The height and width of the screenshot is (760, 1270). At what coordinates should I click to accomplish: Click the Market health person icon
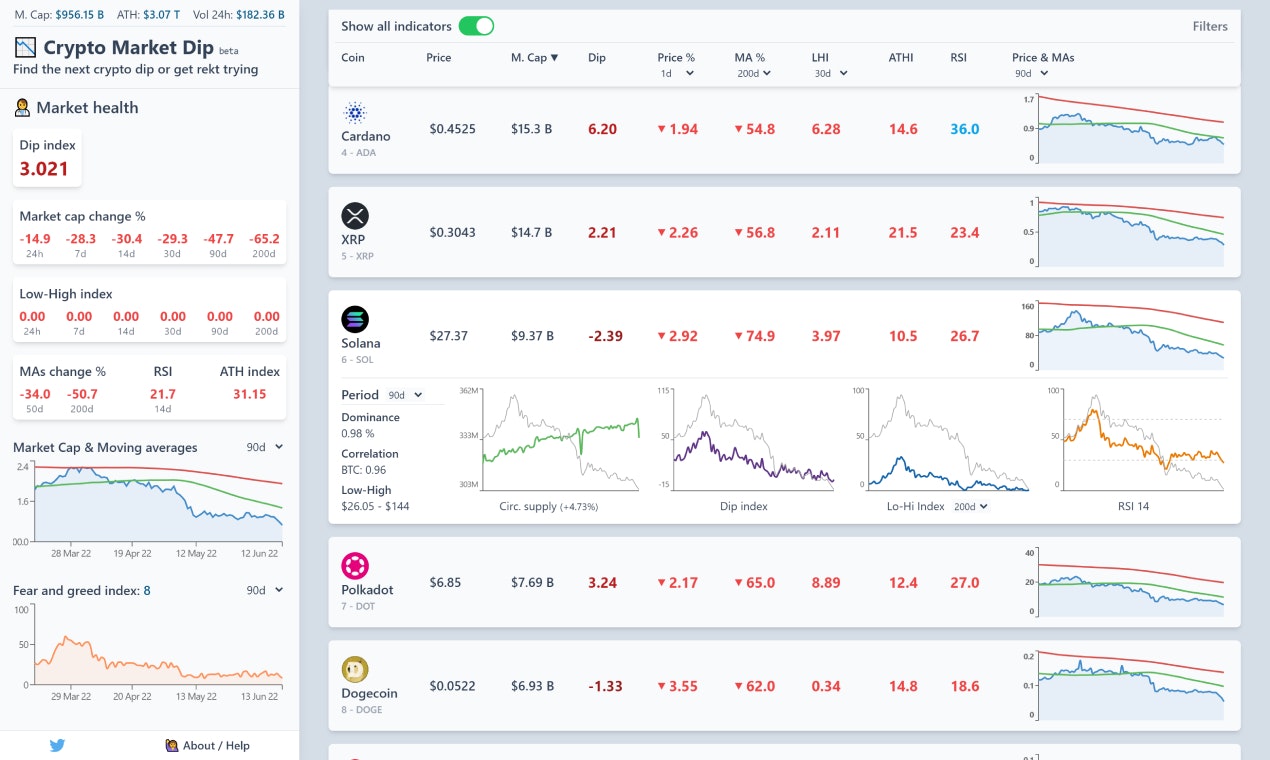(x=22, y=107)
